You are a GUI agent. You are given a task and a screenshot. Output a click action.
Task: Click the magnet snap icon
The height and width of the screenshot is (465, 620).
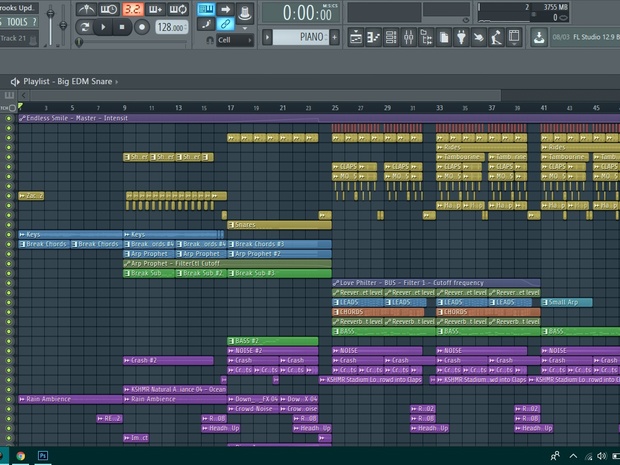point(210,40)
